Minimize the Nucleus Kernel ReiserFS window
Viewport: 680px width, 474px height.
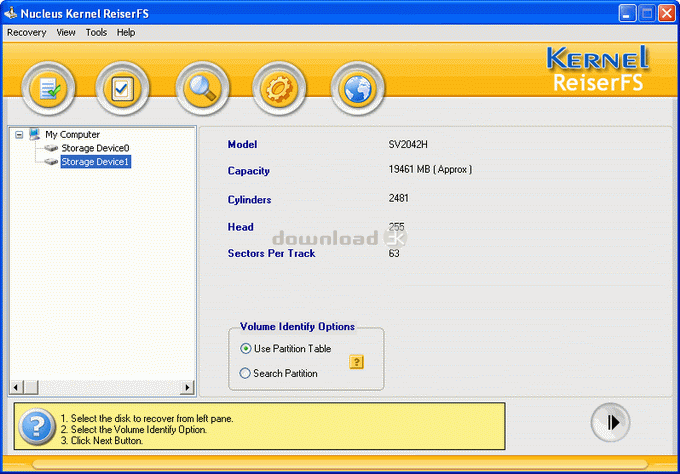[x=627, y=13]
